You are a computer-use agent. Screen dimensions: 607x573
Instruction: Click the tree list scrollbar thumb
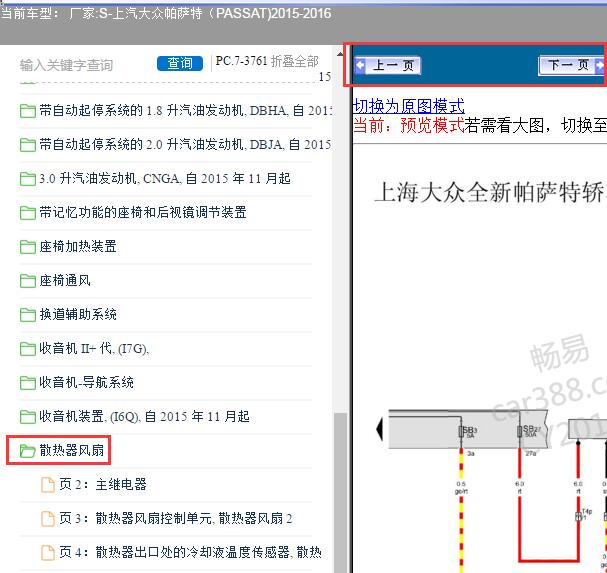pos(340,493)
